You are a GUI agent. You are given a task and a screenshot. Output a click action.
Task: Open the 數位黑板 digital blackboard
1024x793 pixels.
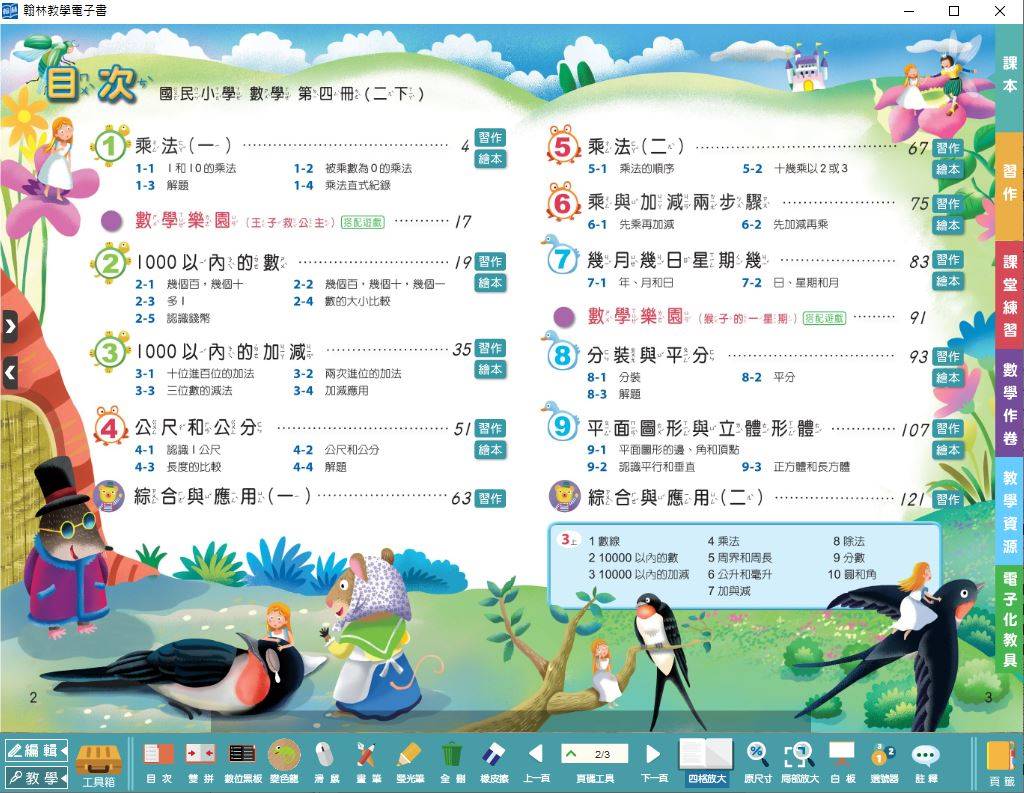(x=242, y=763)
